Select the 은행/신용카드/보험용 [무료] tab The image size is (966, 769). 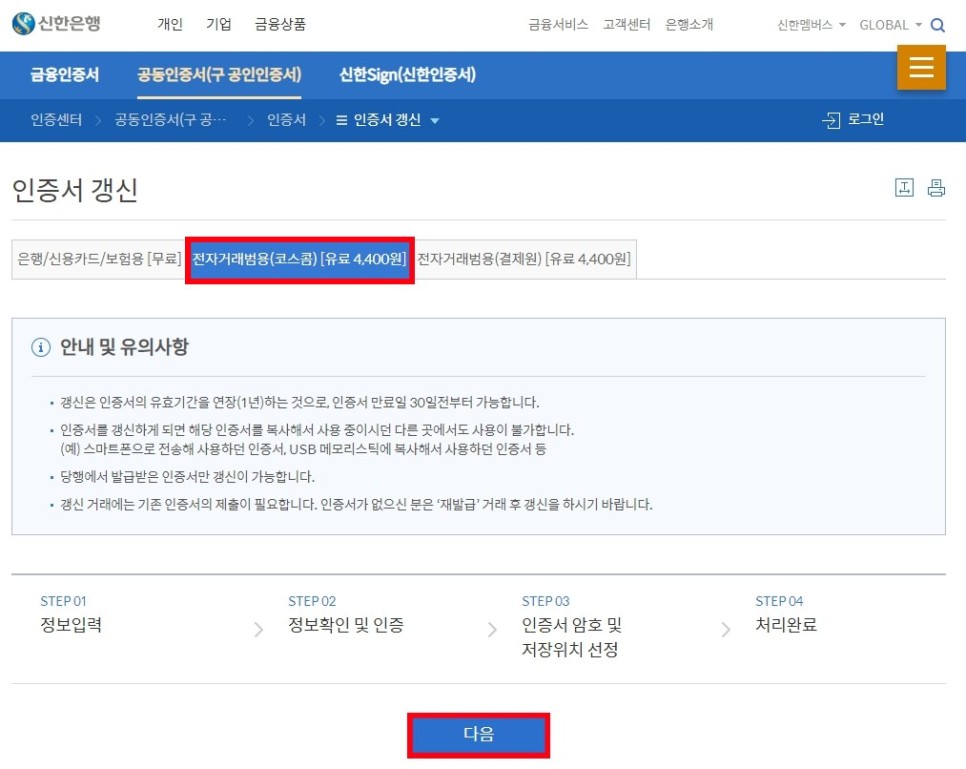[x=99, y=259]
